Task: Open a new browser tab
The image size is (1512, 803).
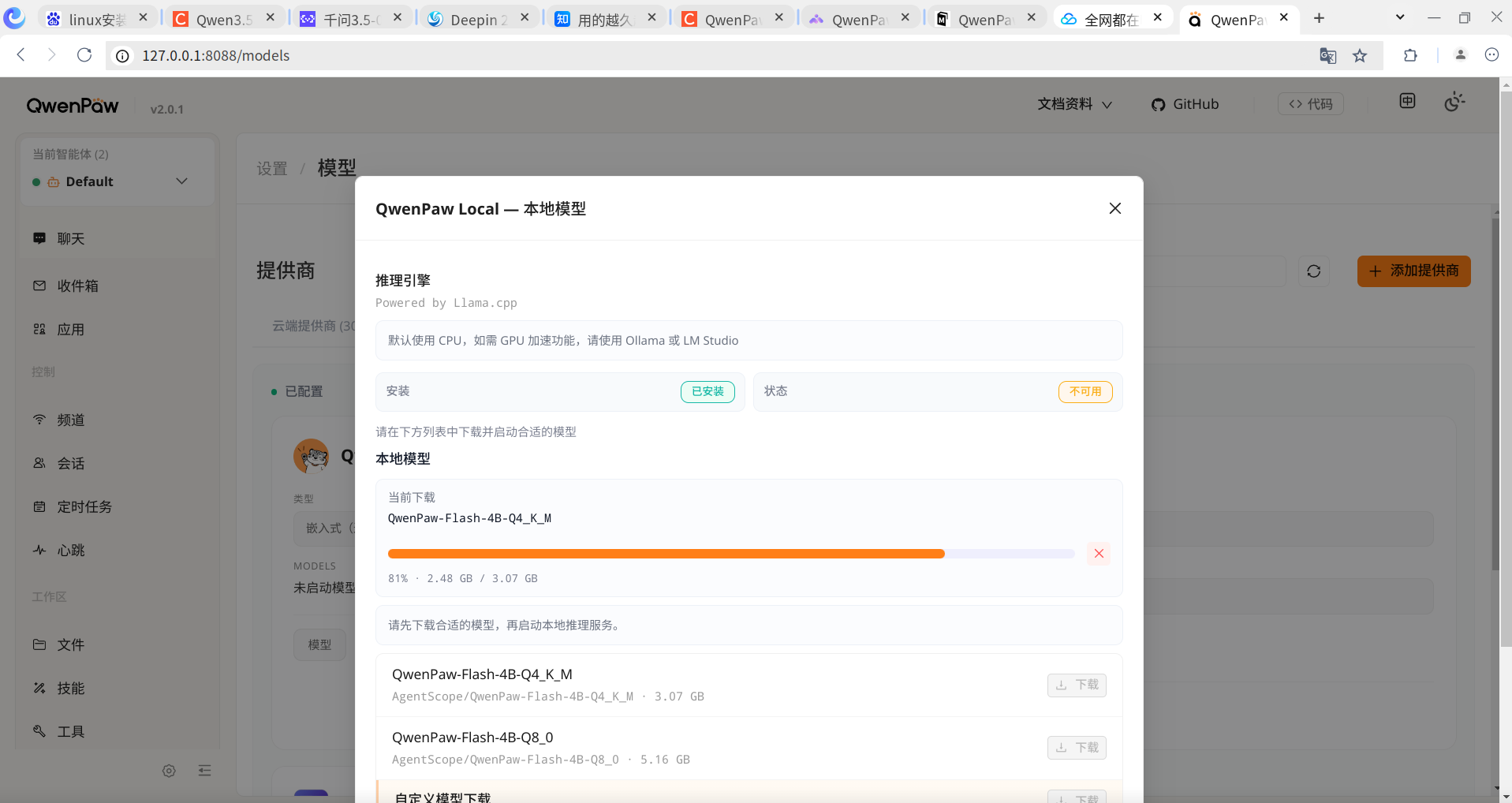Action: coord(1319,18)
